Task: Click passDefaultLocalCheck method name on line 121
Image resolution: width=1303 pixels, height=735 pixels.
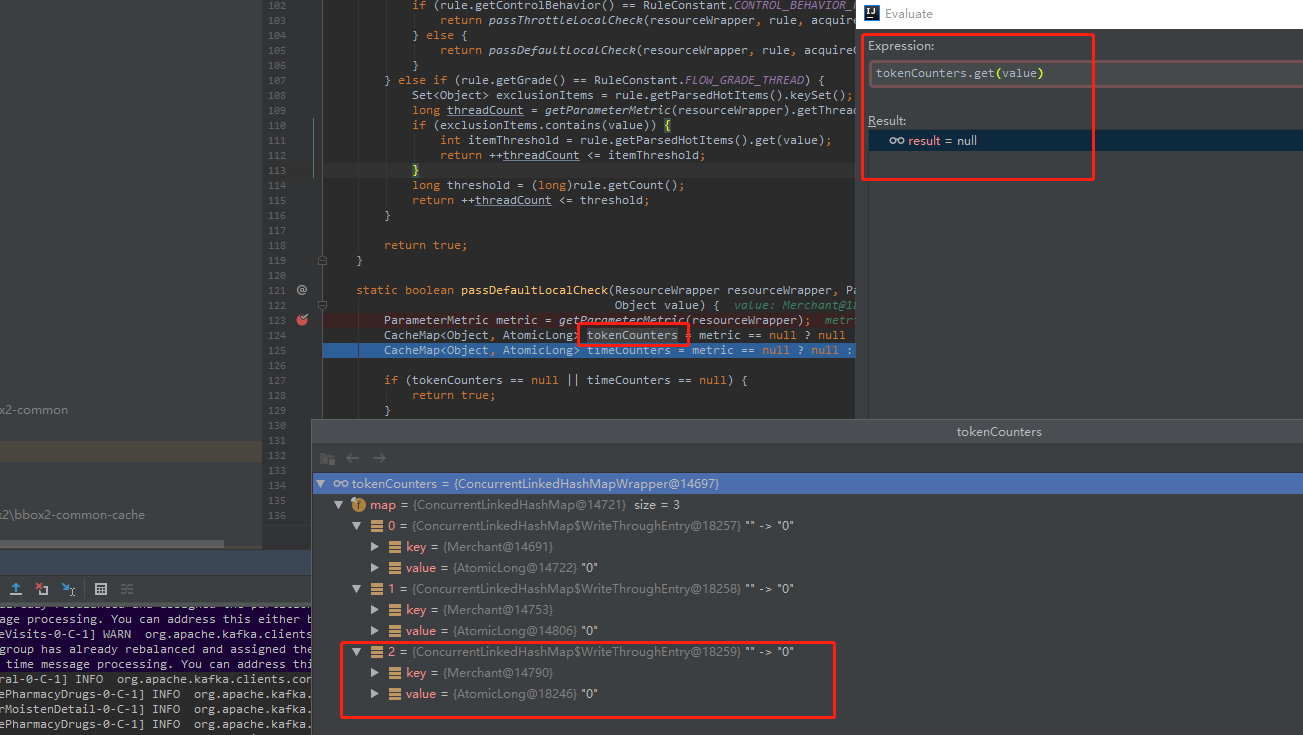Action: click(x=535, y=290)
